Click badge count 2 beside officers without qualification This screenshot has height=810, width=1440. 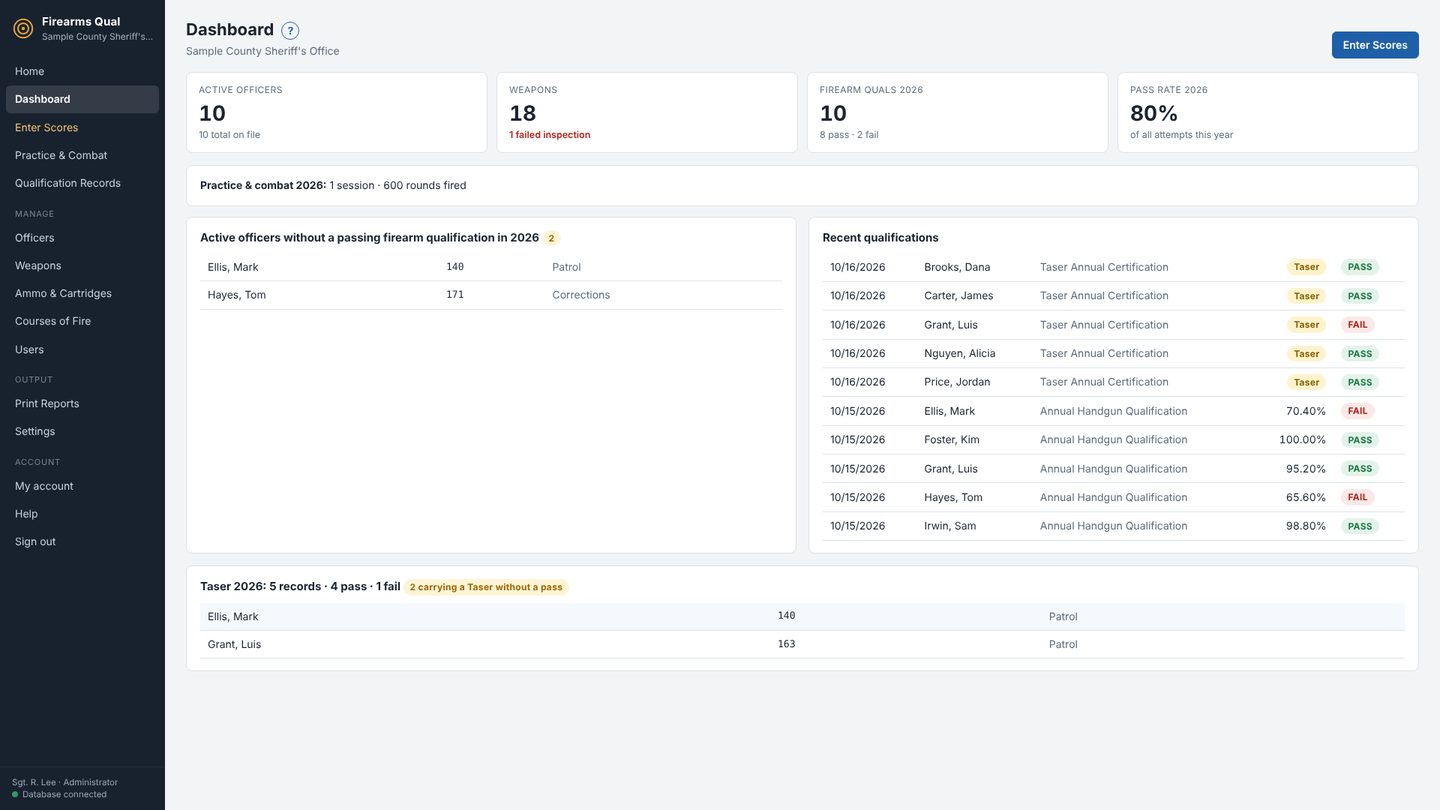[x=551, y=238]
